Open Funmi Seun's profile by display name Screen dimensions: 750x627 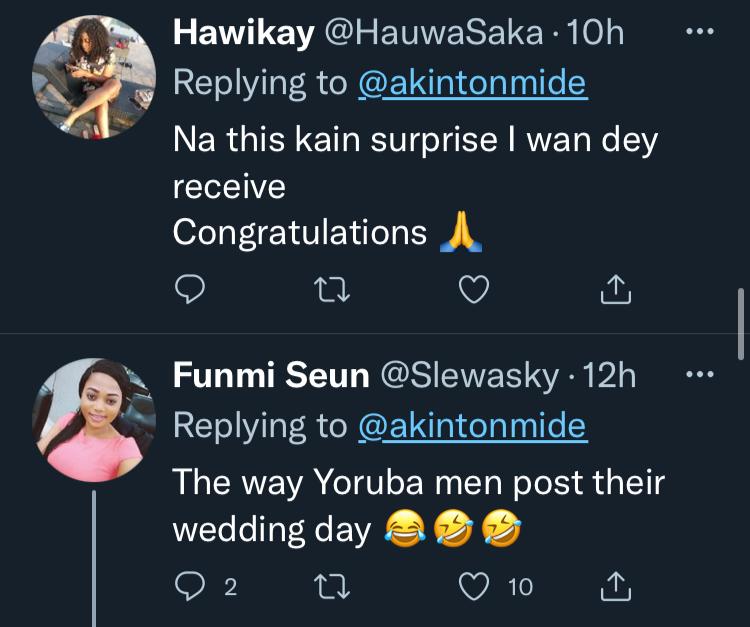[271, 377]
